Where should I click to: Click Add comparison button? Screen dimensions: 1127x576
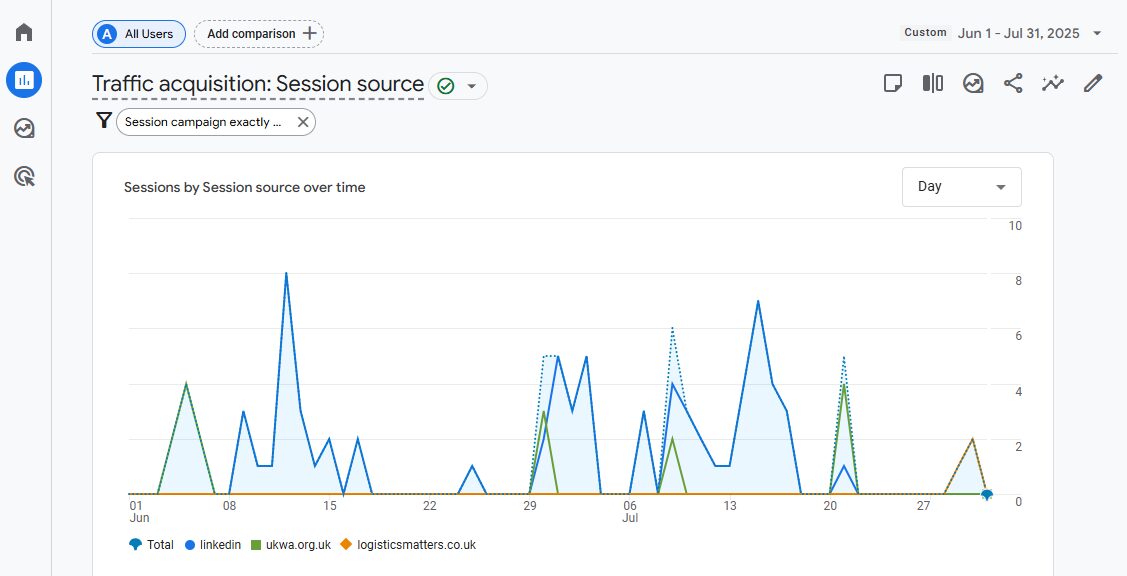[x=259, y=34]
